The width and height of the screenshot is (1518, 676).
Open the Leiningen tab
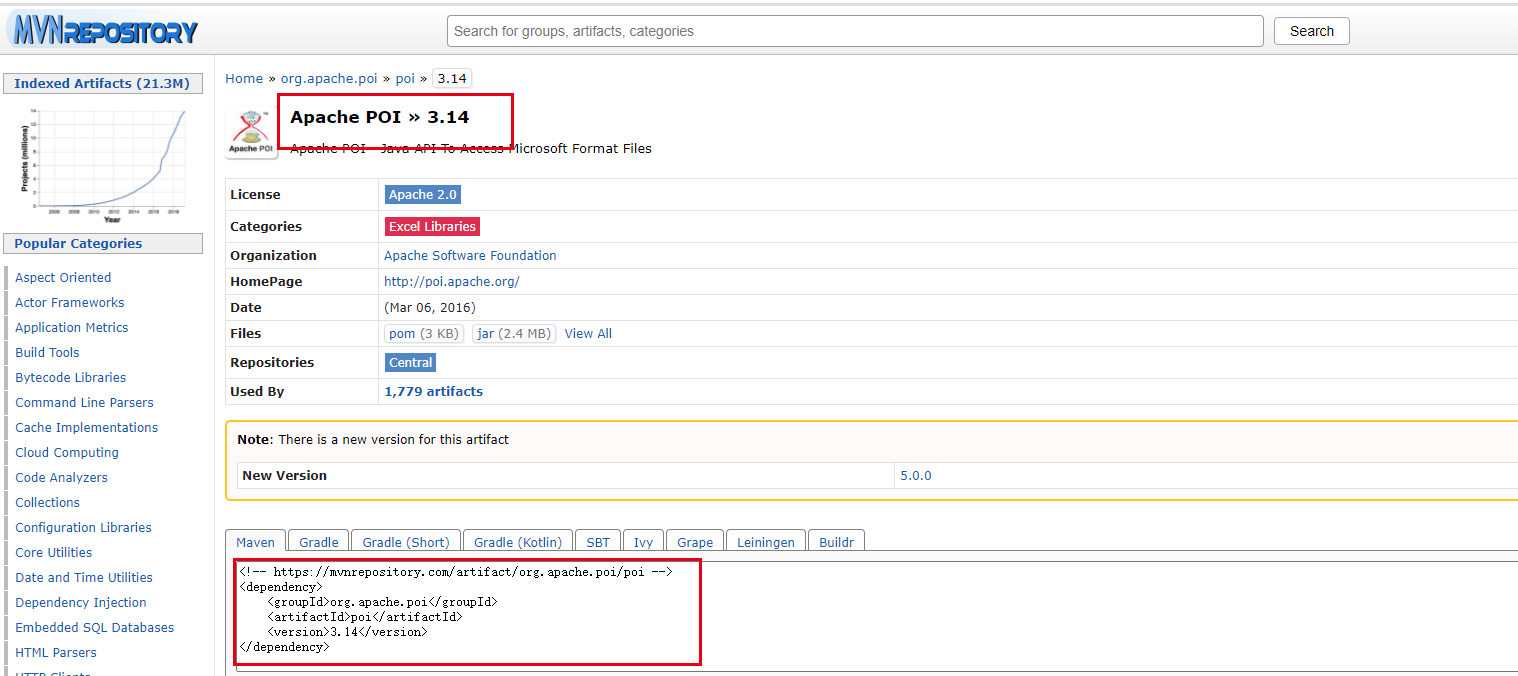pos(766,542)
